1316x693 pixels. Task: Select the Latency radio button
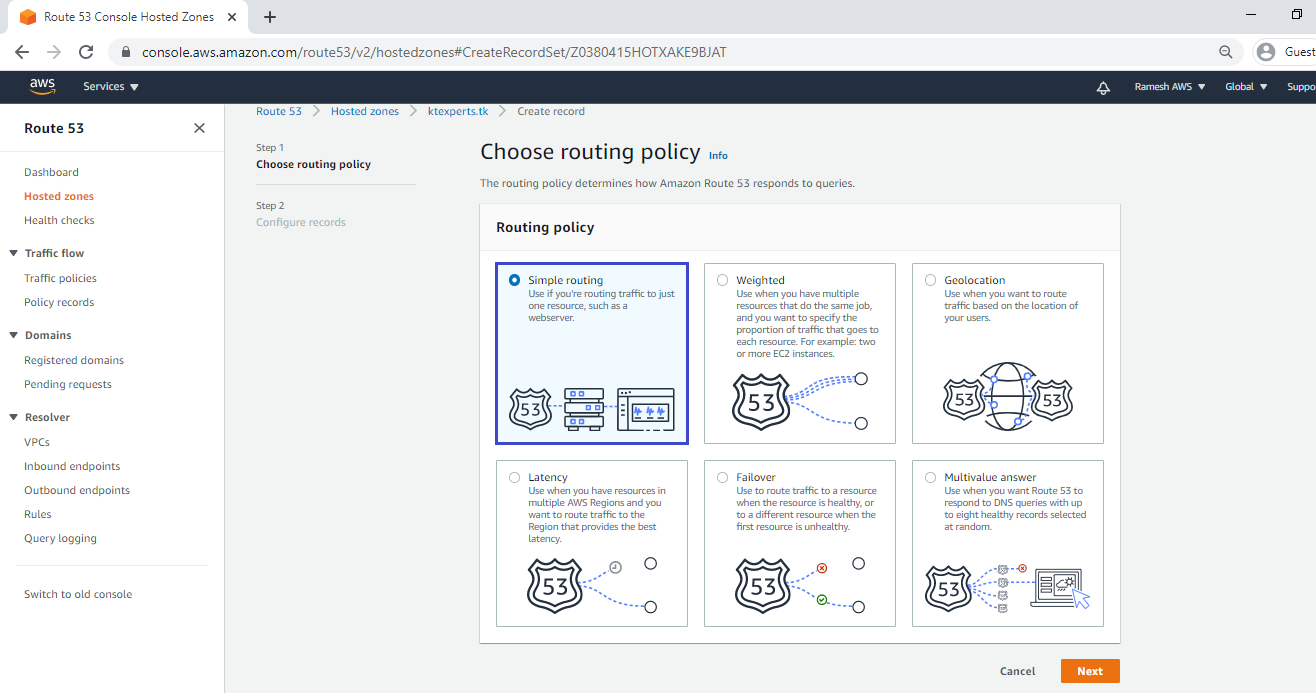514,477
